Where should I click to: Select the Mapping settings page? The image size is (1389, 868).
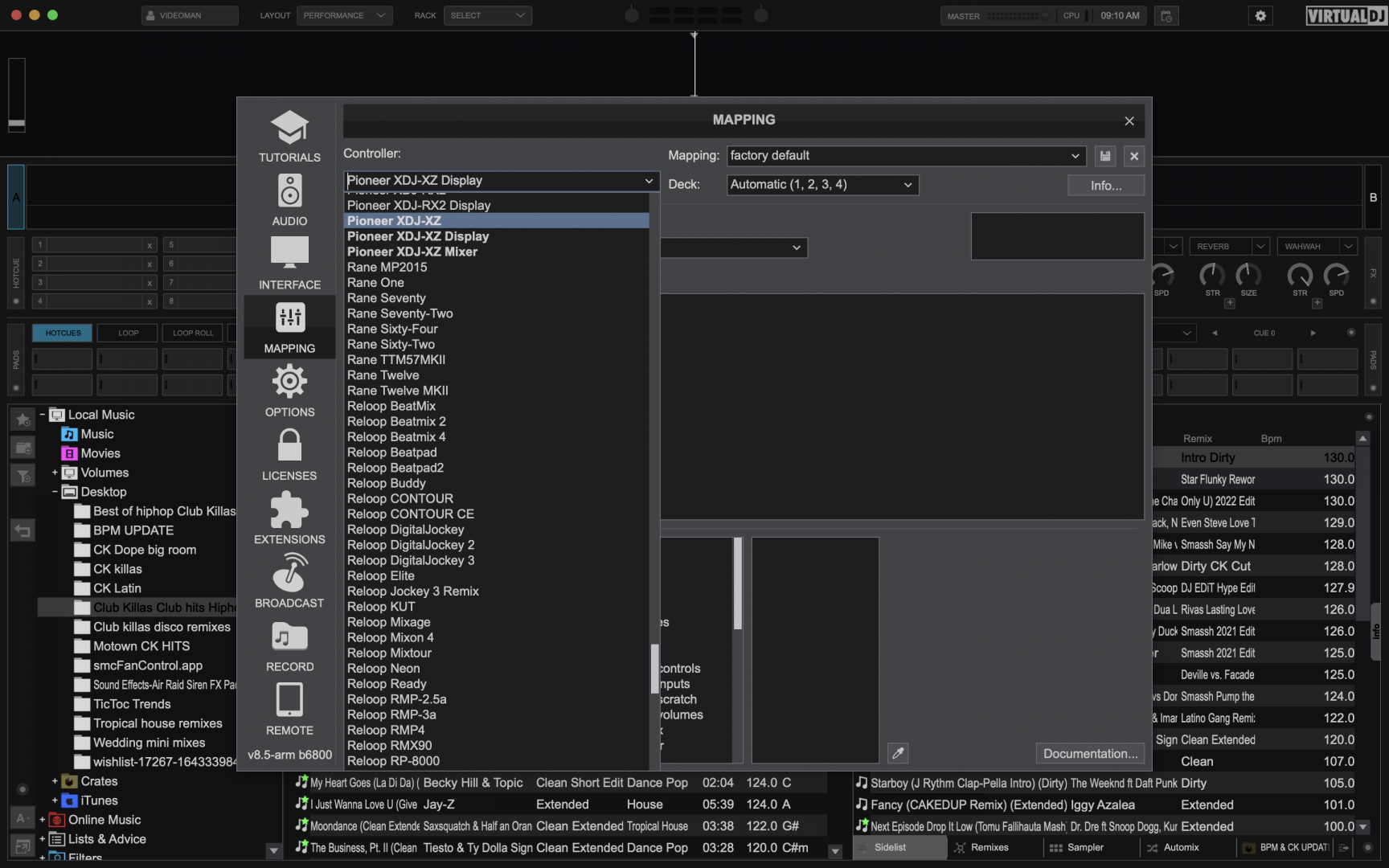(x=289, y=327)
